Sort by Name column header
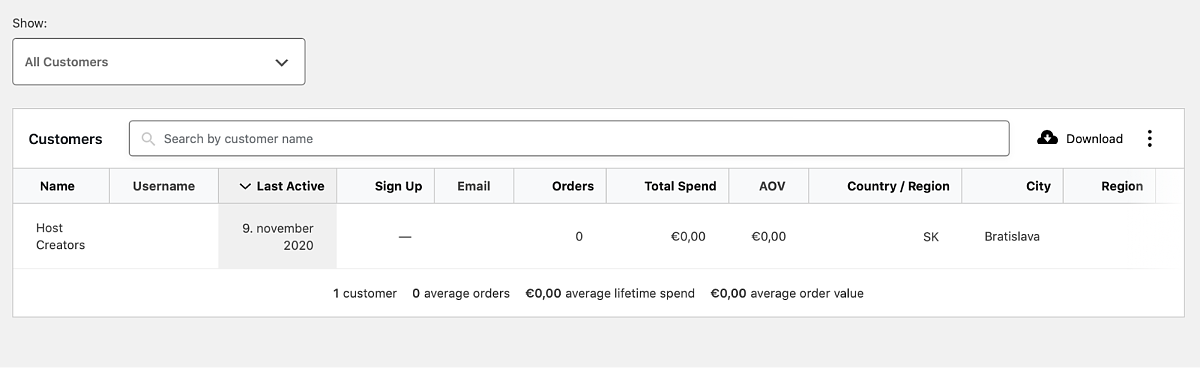 tap(58, 186)
